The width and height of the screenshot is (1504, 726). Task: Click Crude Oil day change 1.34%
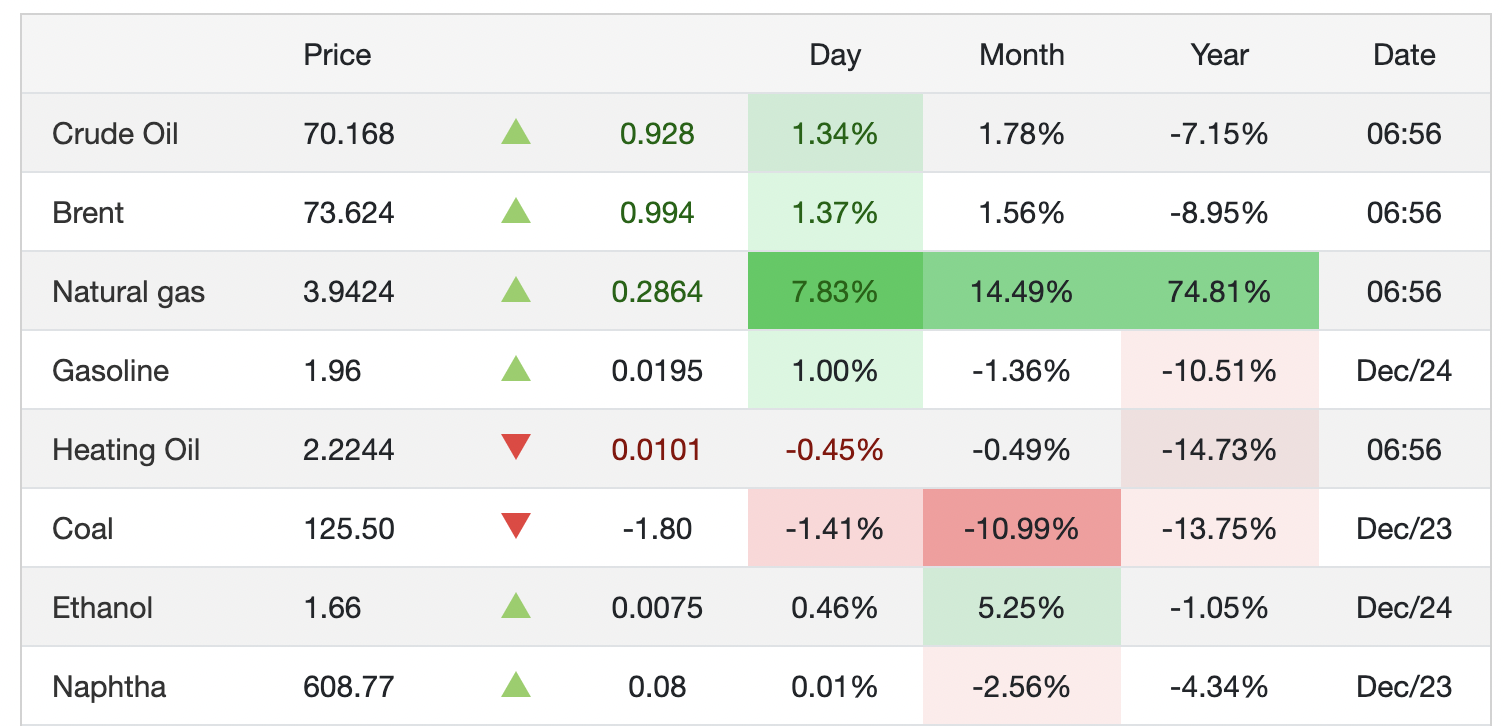click(x=835, y=133)
